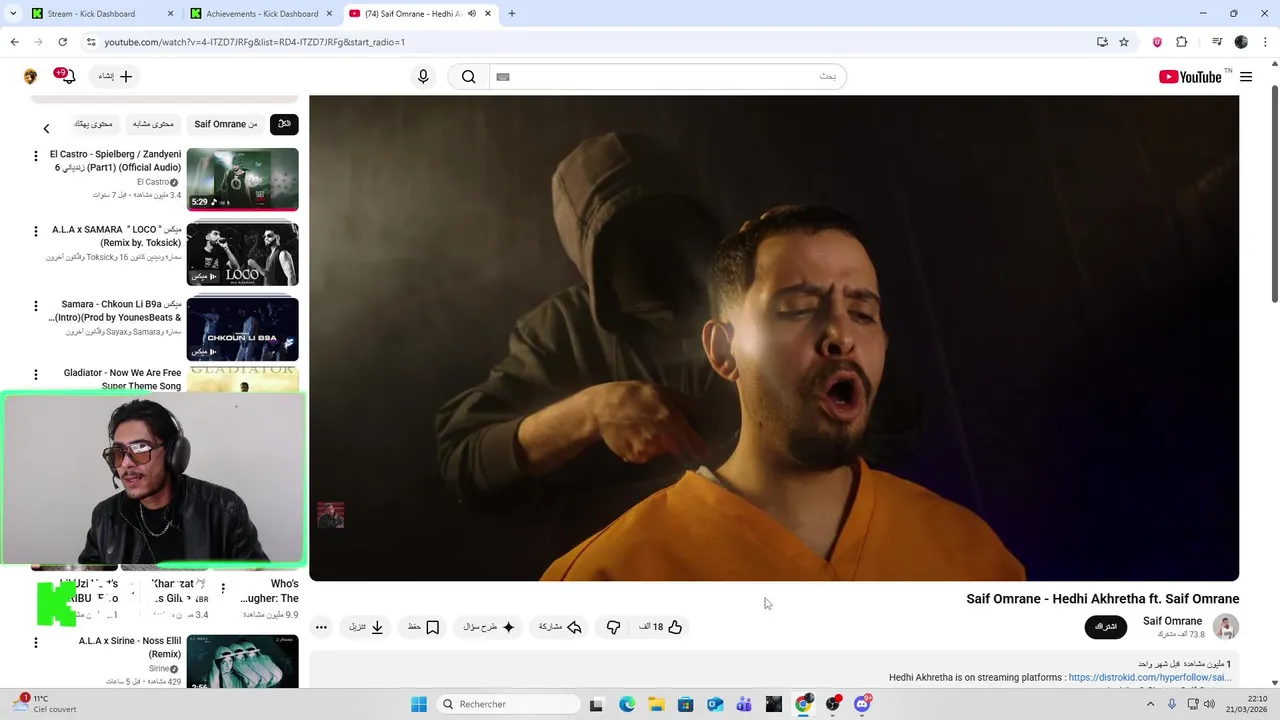The width and height of the screenshot is (1280, 720).
Task: Save the video to a playlist
Action: (x=424, y=627)
